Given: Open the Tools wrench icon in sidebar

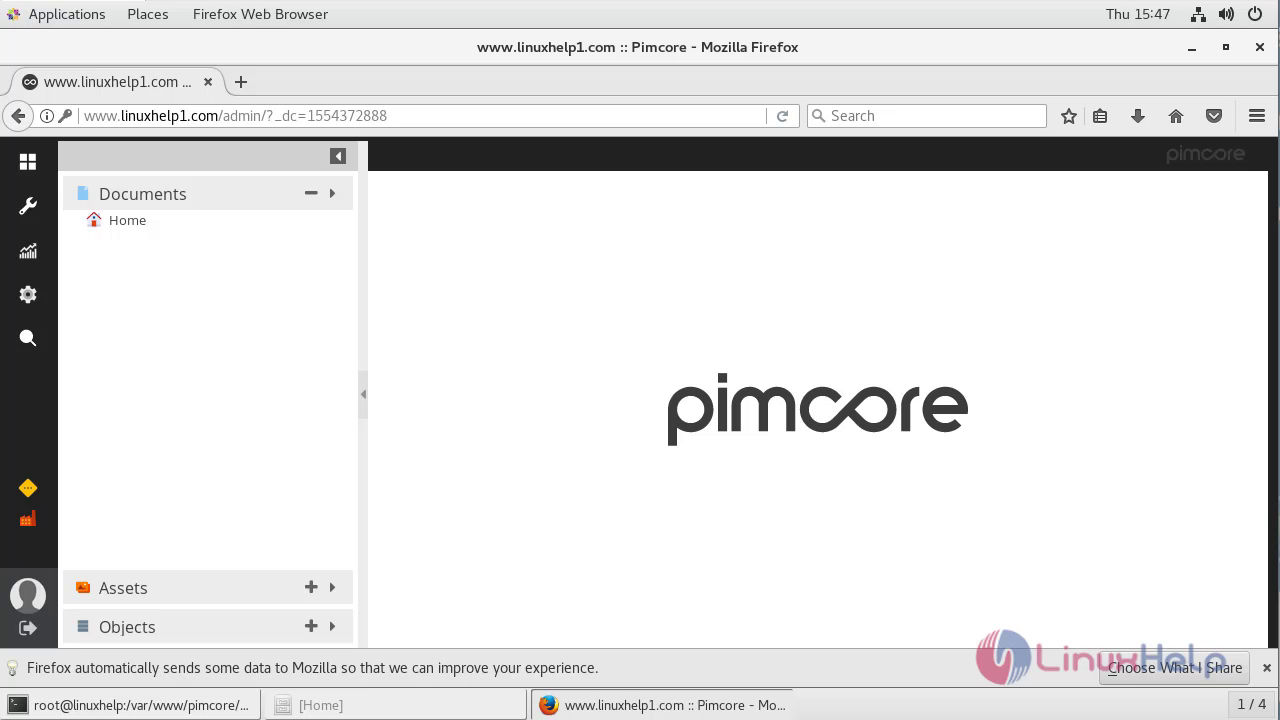Looking at the screenshot, I should [x=28, y=206].
